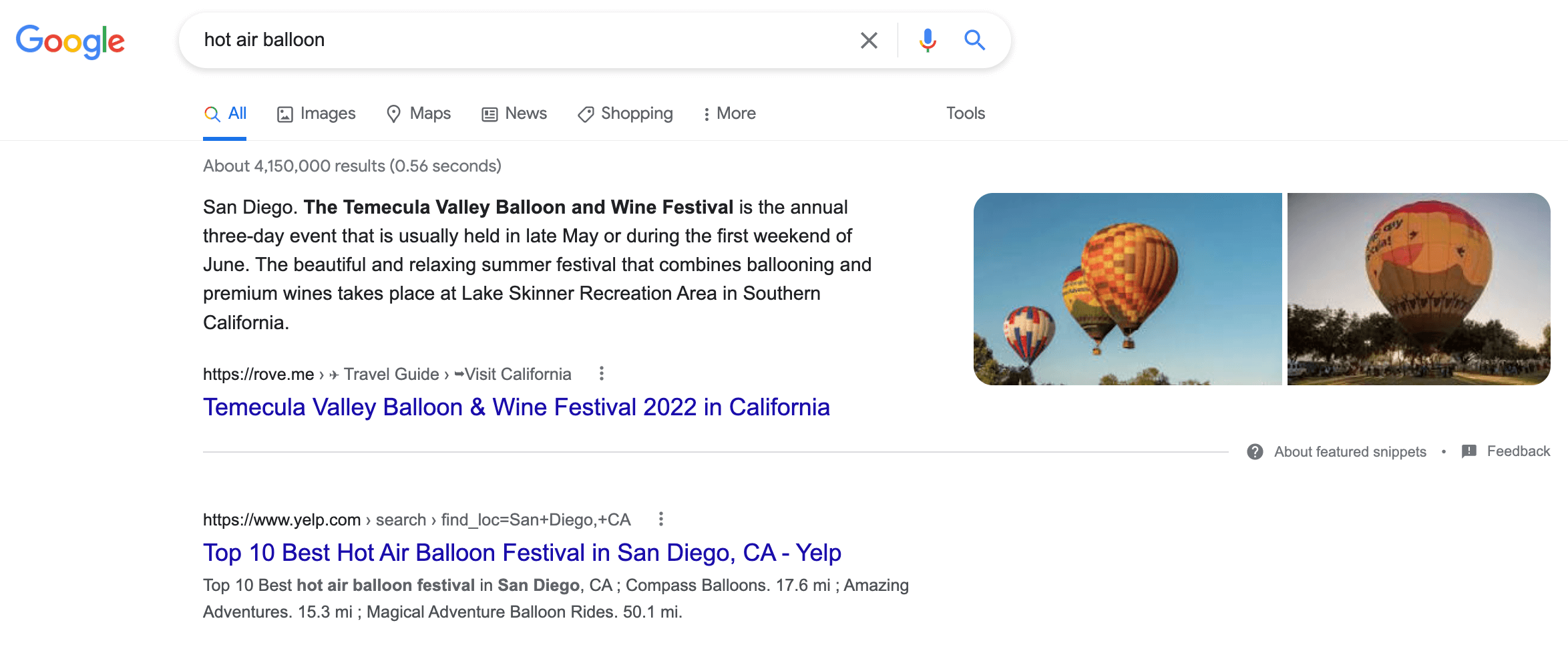Click the picture icon on Images tab
Image resolution: width=1568 pixels, height=653 pixels.
[285, 114]
